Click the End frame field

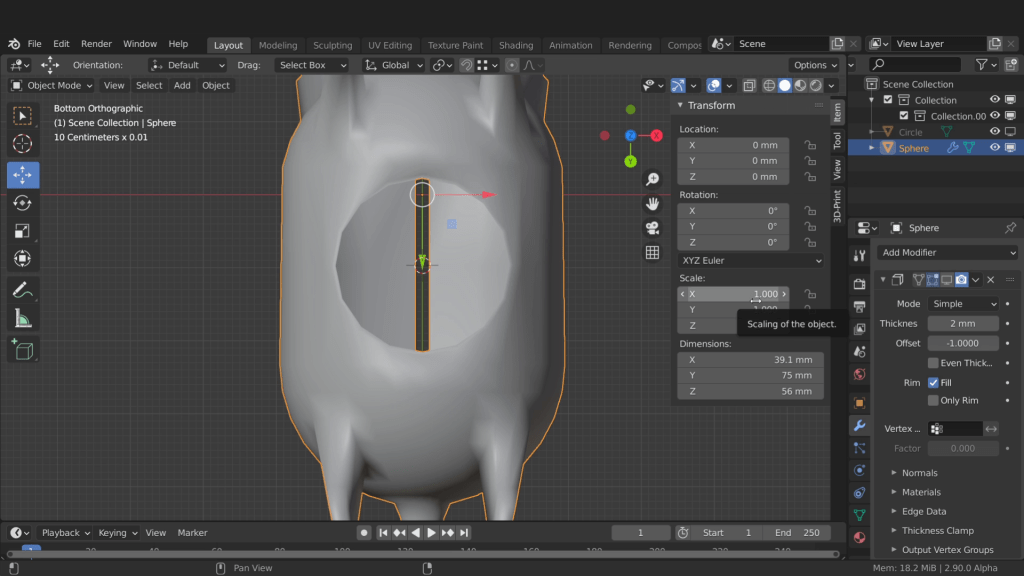click(x=797, y=533)
